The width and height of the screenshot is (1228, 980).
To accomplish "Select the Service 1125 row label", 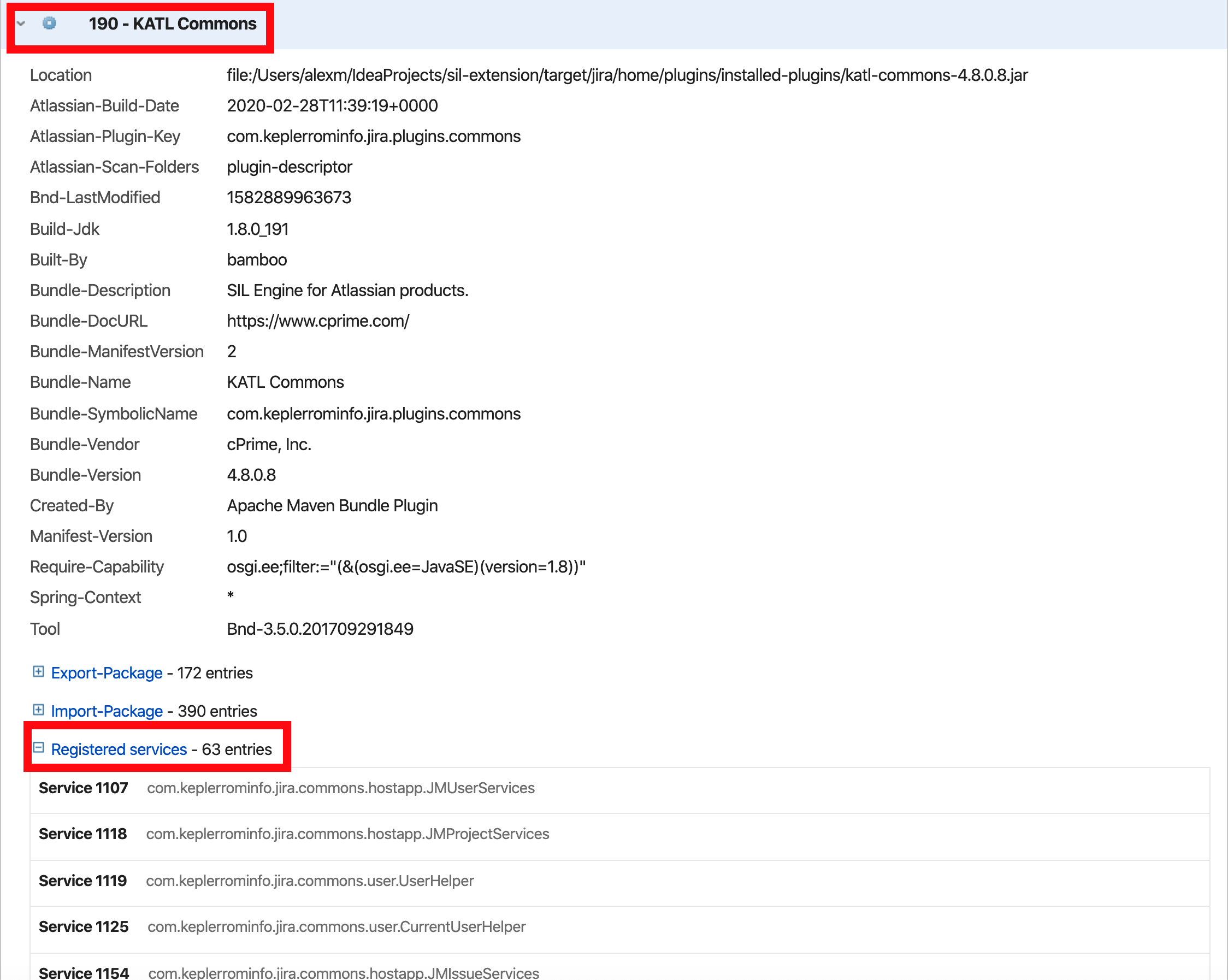I will point(83,927).
